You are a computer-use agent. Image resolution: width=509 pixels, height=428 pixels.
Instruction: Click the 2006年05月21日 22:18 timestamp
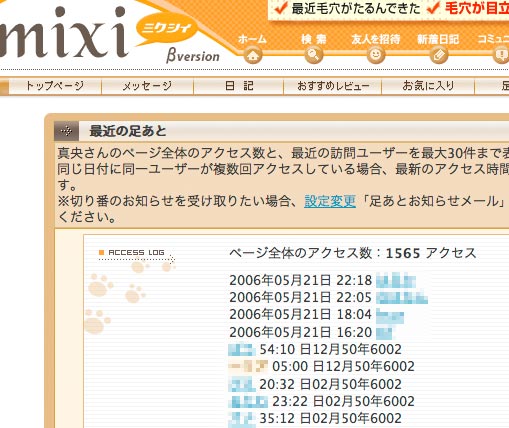[x=300, y=280]
